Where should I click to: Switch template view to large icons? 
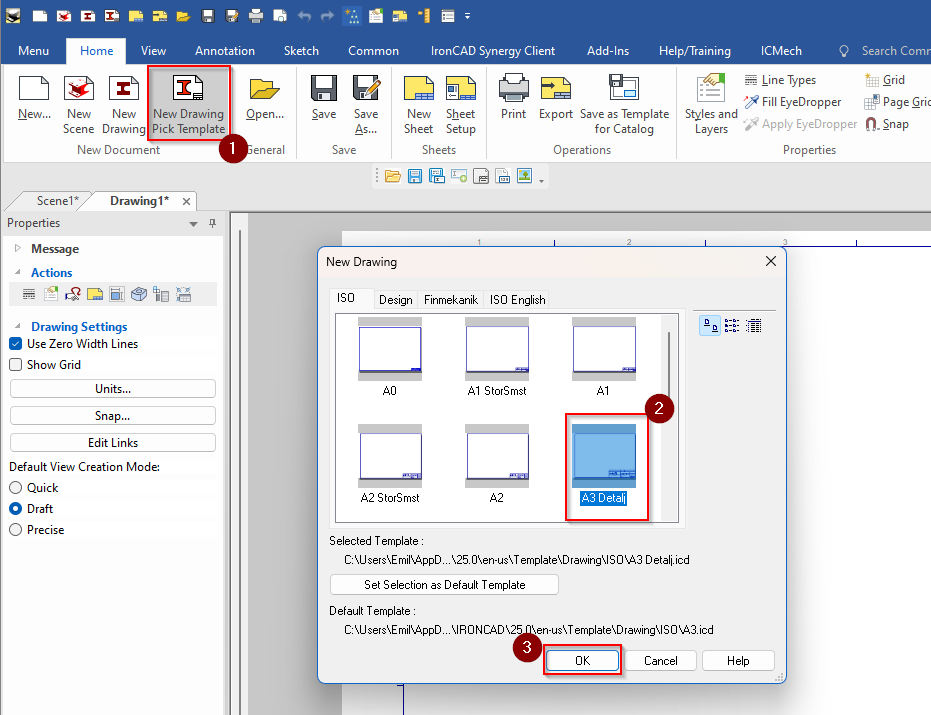tap(710, 325)
